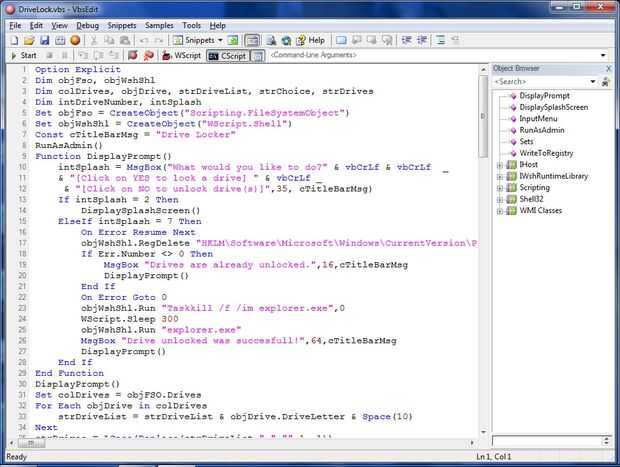The image size is (620, 467).
Task: Click the Open folder icon
Action: coord(29,40)
